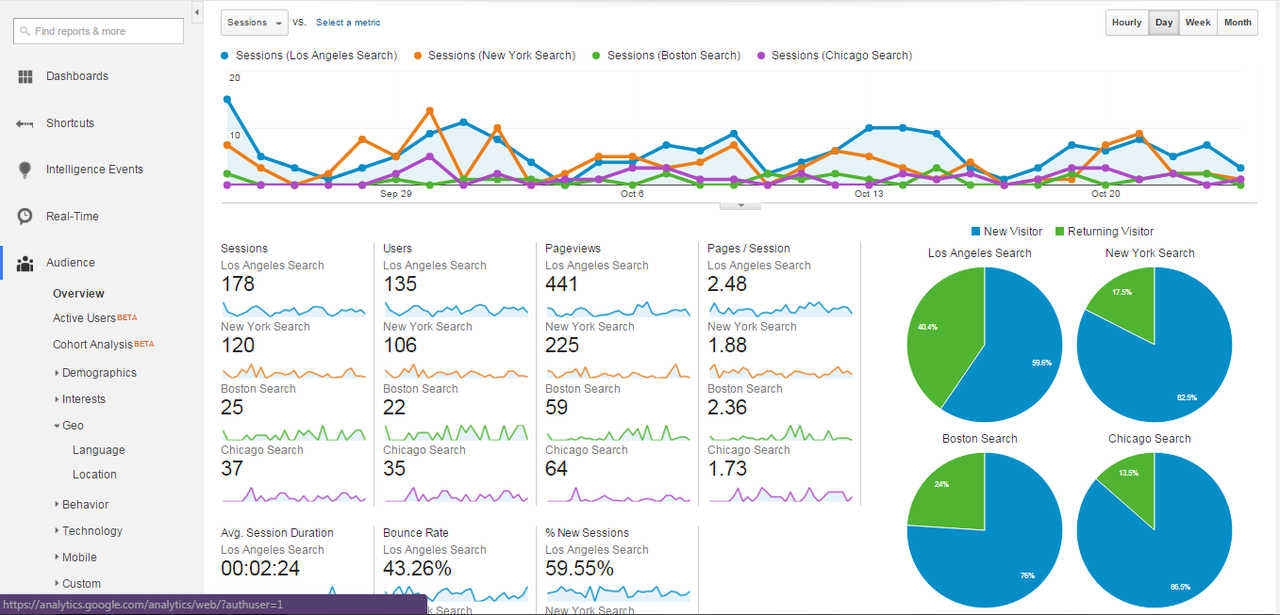Open Location report under Geo
This screenshot has height=615, width=1280.
pos(95,475)
